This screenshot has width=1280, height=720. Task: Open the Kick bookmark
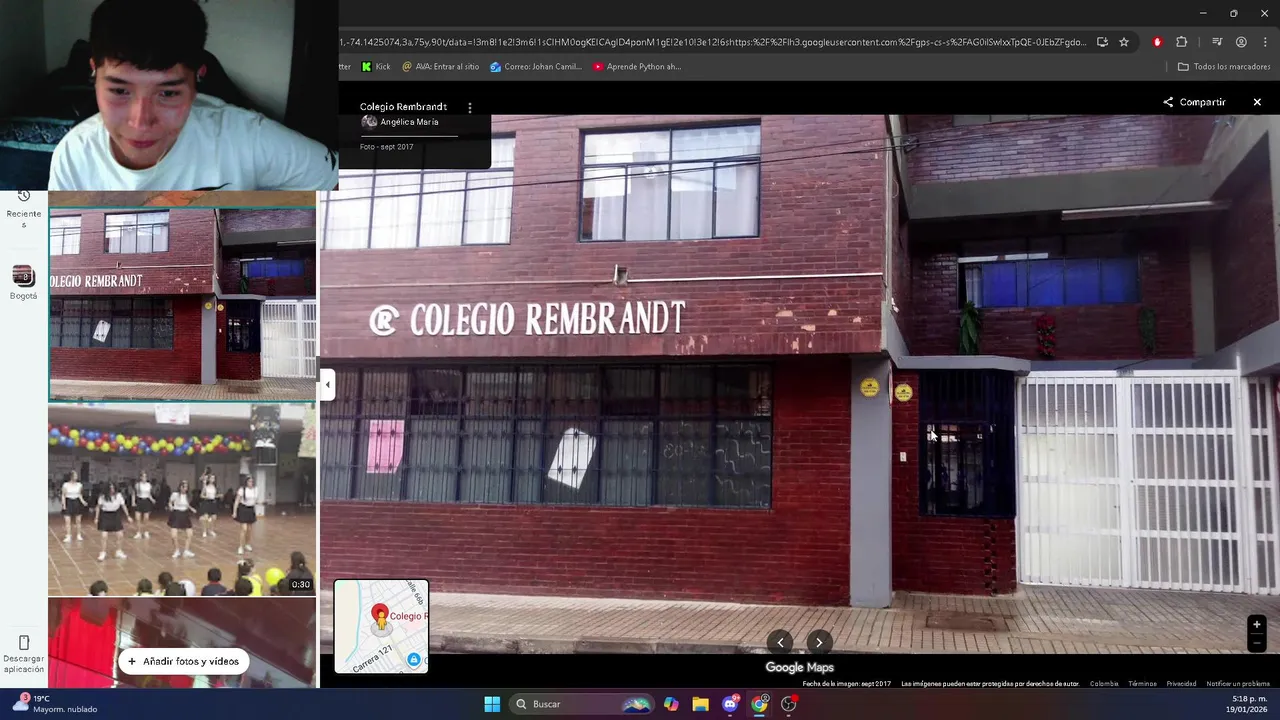pyautogui.click(x=376, y=67)
